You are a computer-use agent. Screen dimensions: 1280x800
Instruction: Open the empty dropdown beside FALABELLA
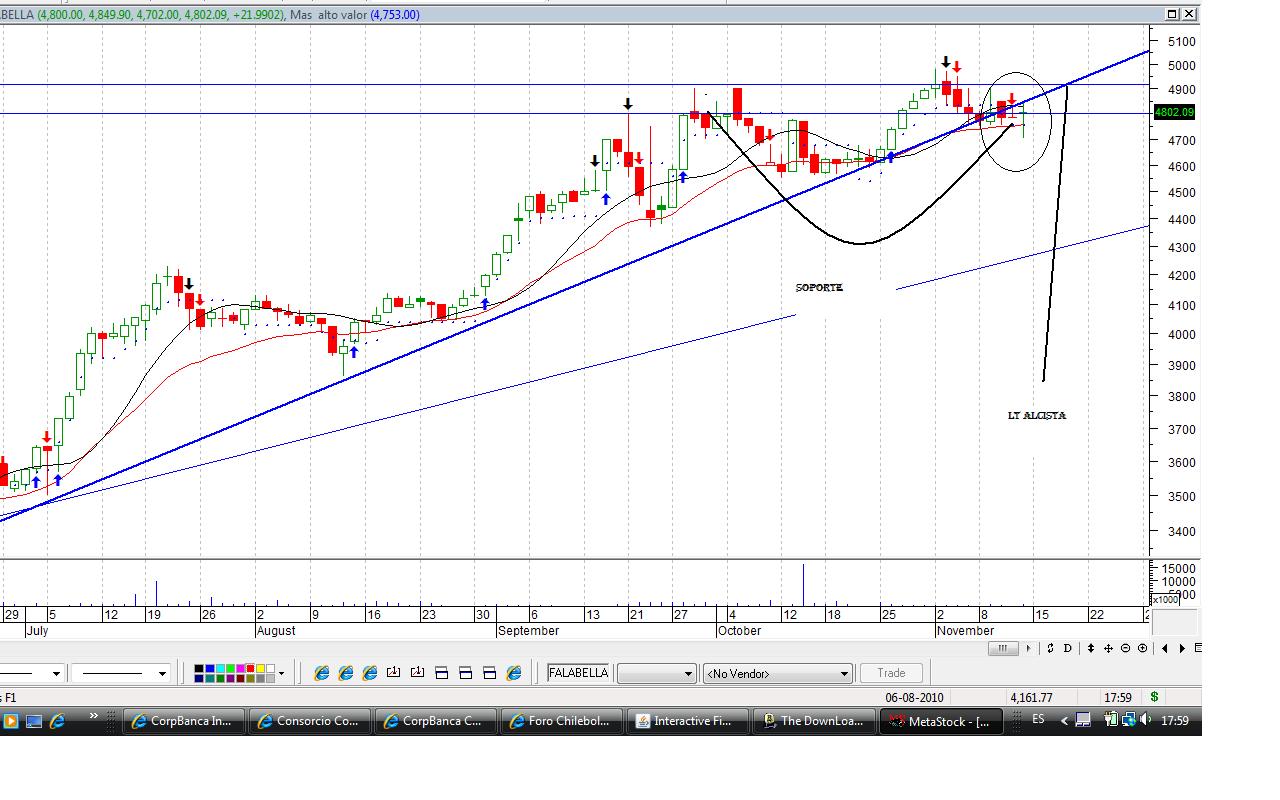(657, 673)
